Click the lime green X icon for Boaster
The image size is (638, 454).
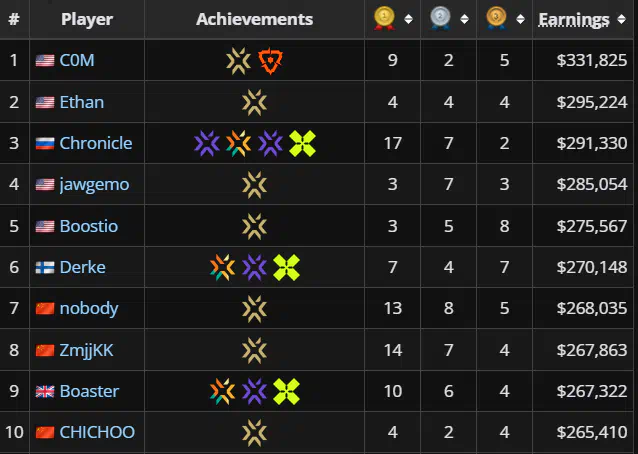coord(286,391)
